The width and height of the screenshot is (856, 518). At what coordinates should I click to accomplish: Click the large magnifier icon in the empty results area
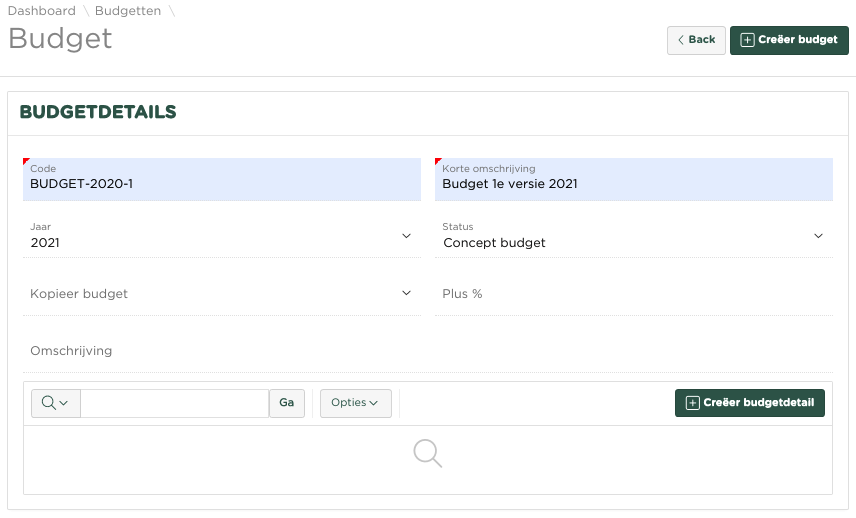pyautogui.click(x=428, y=453)
